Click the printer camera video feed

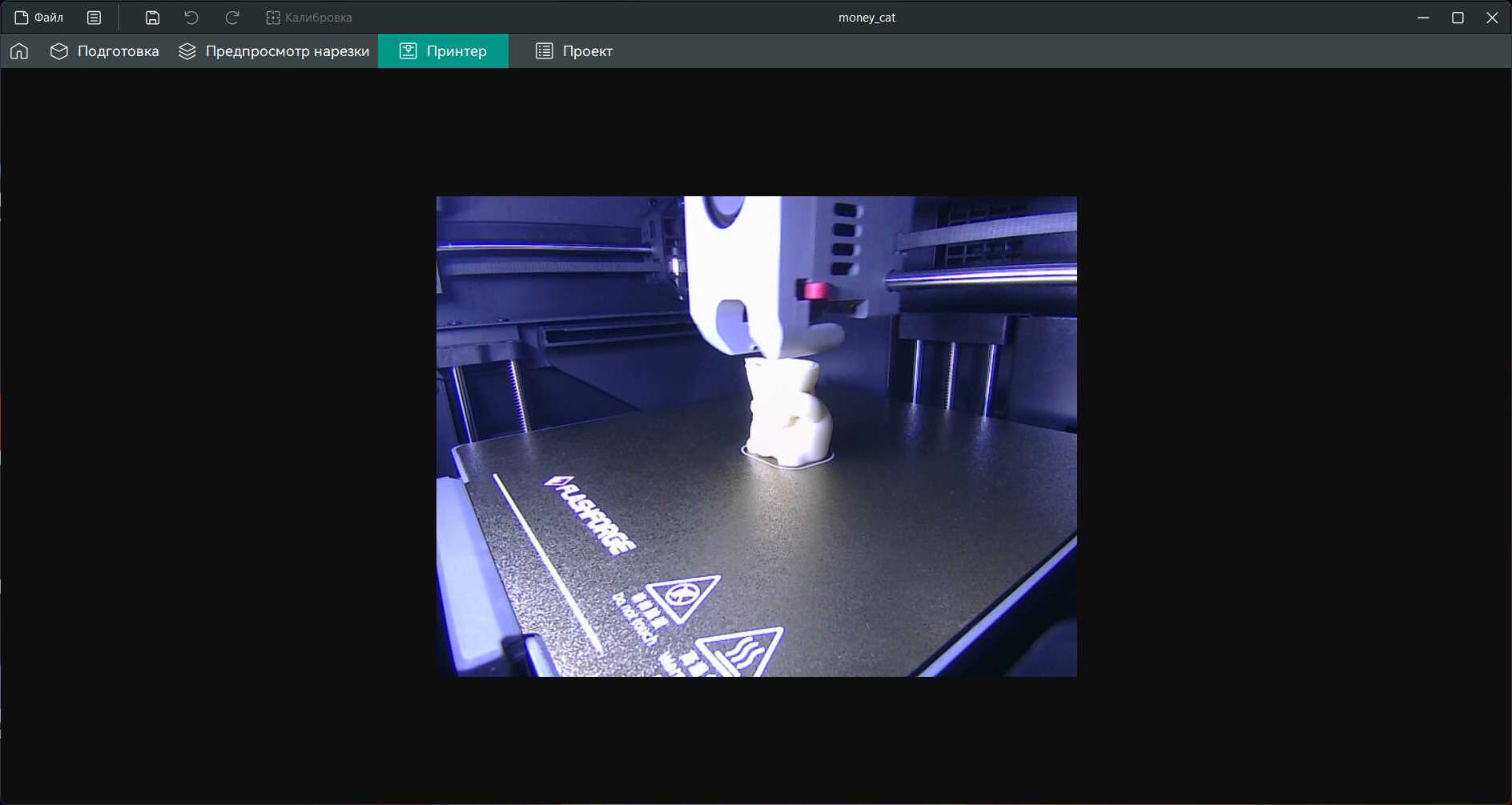point(757,437)
